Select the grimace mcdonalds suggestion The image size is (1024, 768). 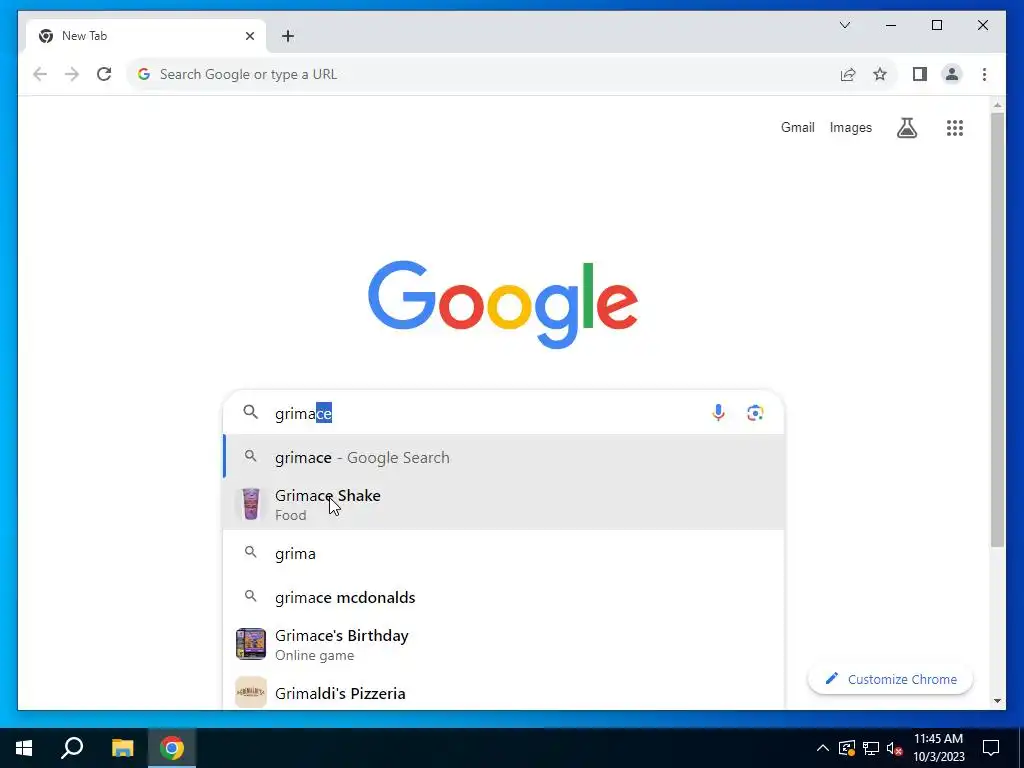[504, 597]
